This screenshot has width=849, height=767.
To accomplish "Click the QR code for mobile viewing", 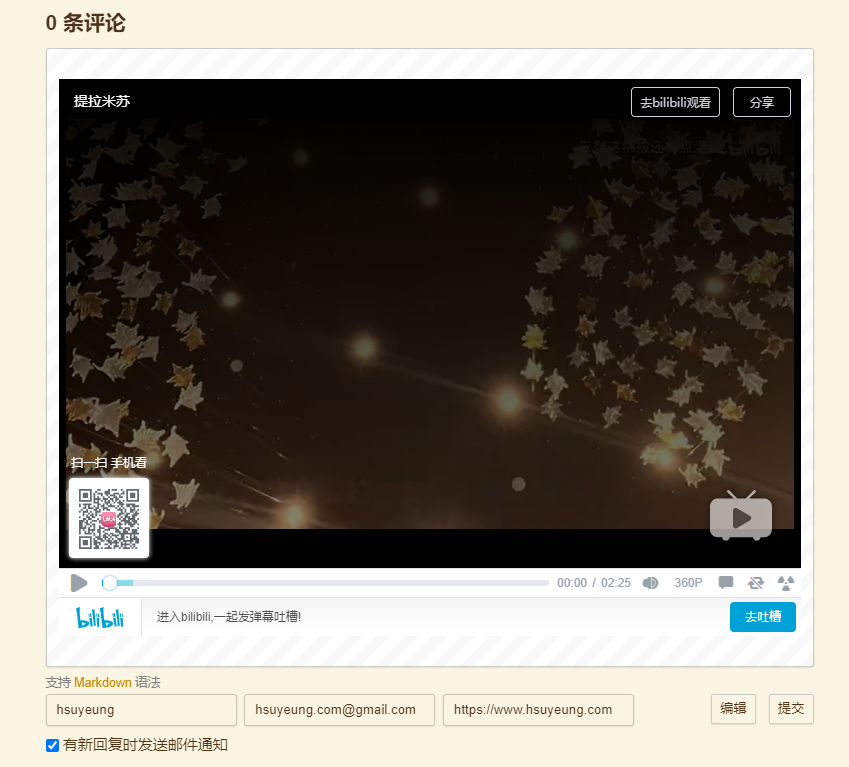I will click(x=109, y=518).
